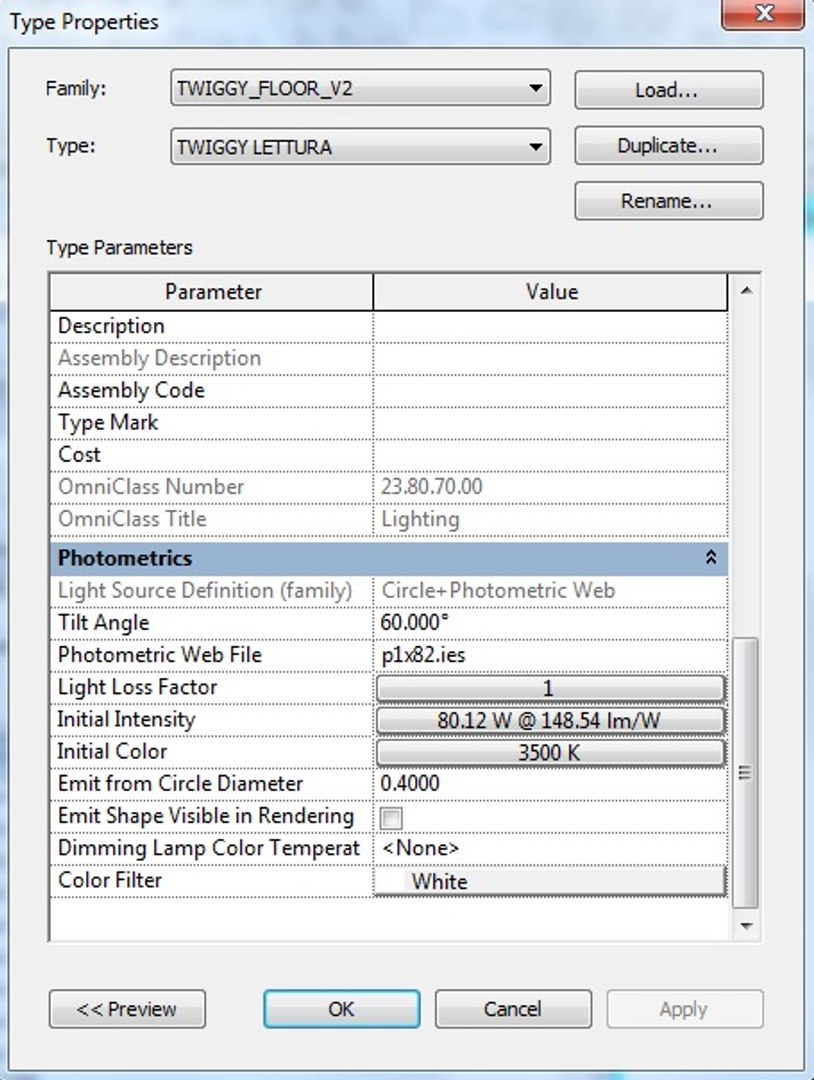Click the Light Loss Factor label
Viewport: 814px width, 1080px height.
137,687
